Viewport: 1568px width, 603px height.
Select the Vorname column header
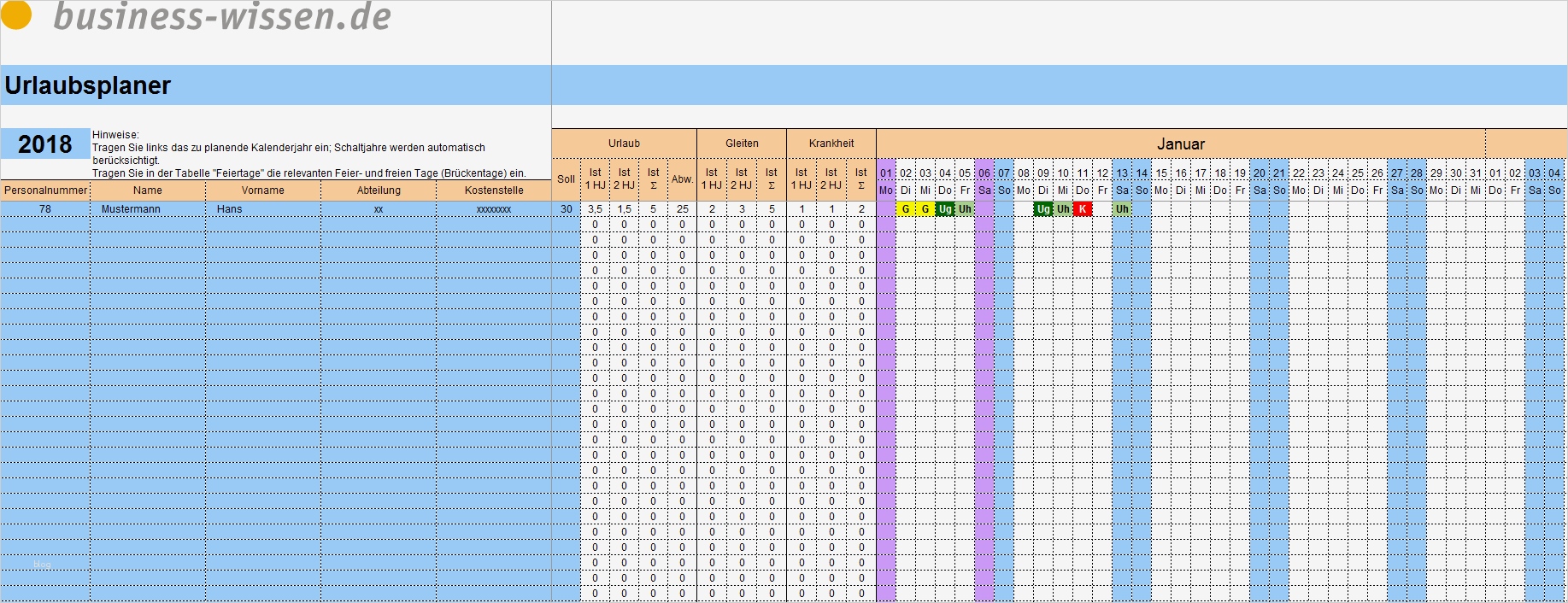[x=263, y=190]
